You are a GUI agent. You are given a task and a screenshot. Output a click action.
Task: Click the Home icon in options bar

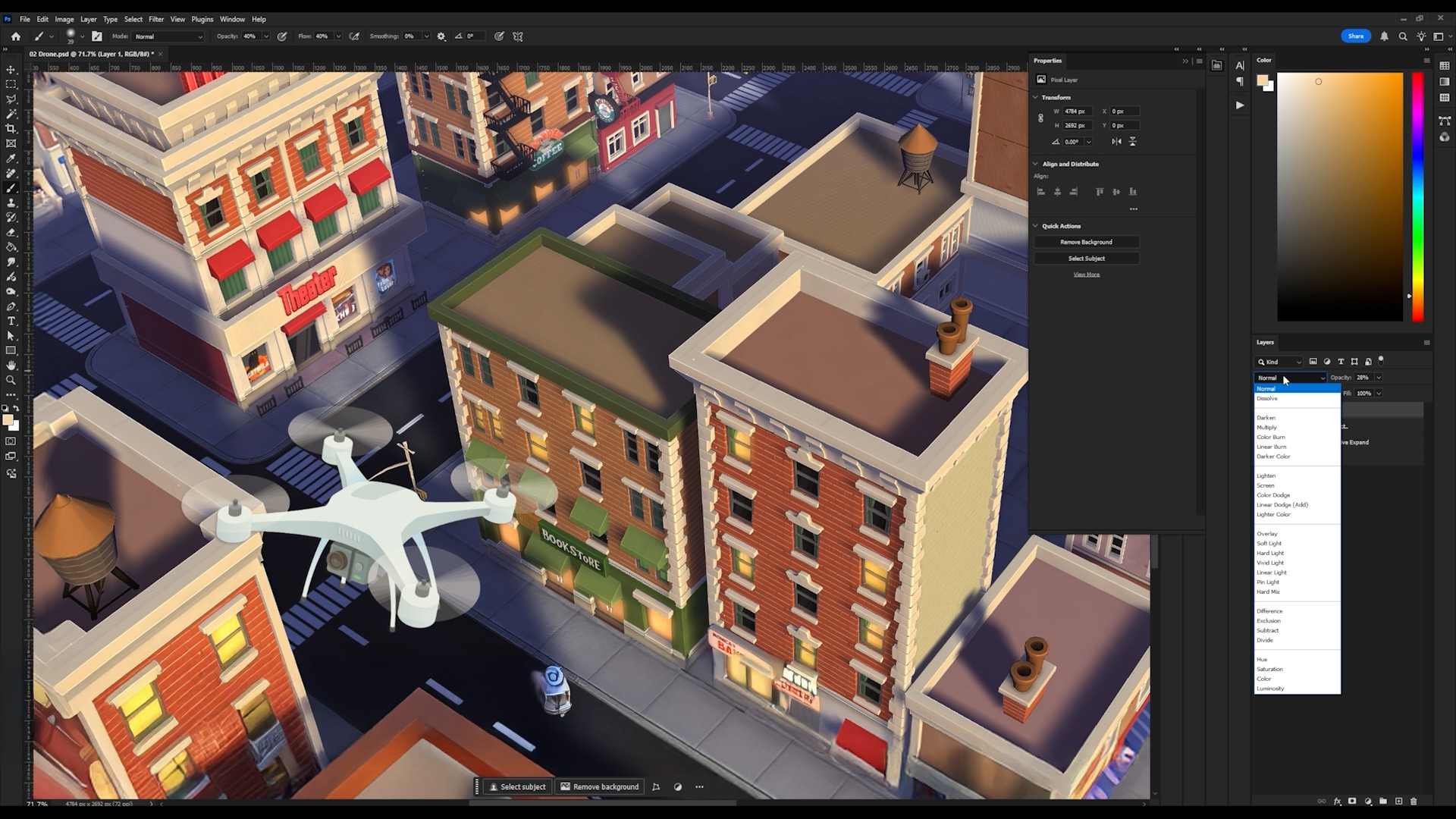(x=16, y=36)
